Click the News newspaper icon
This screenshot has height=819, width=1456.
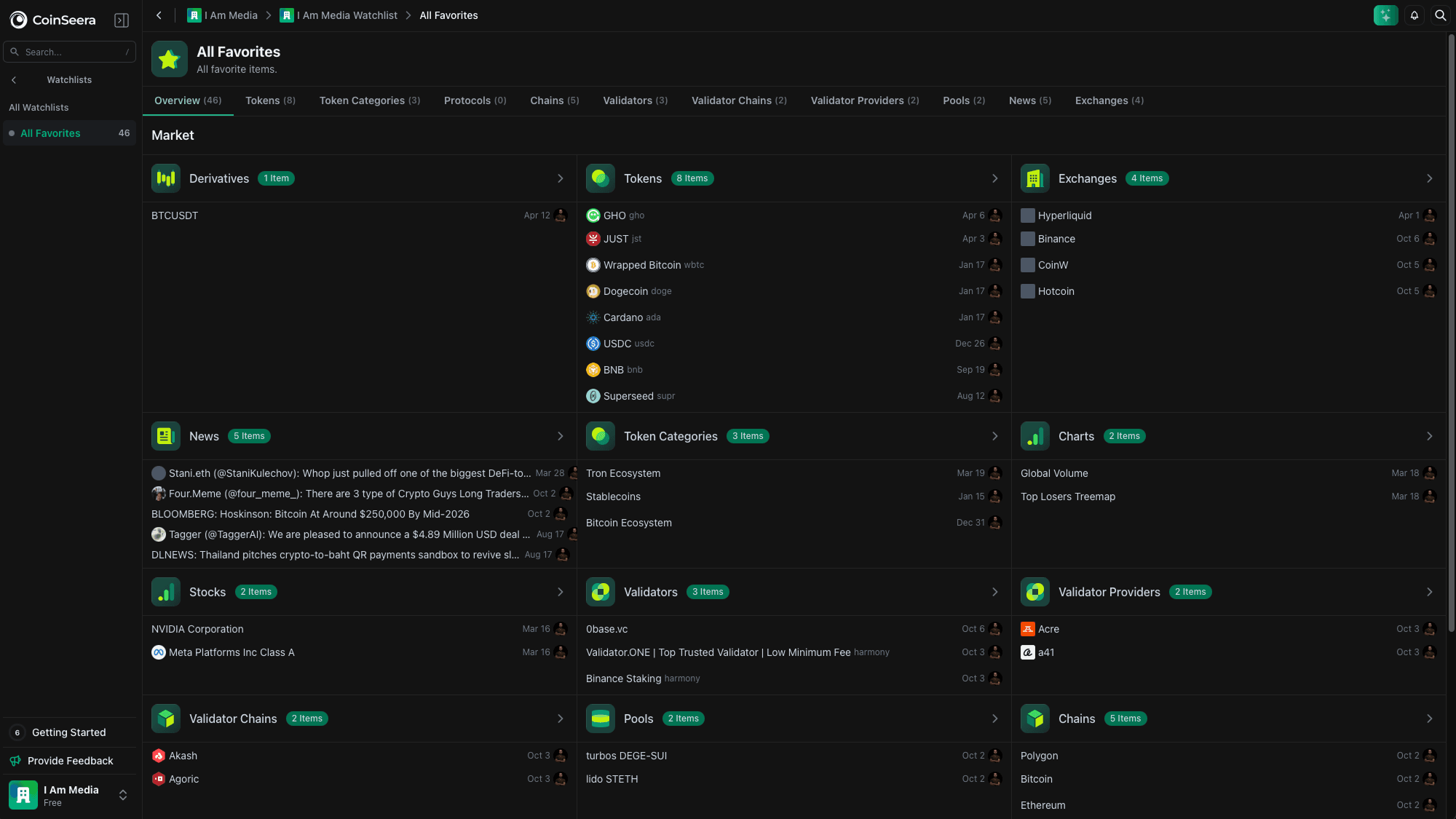point(166,436)
